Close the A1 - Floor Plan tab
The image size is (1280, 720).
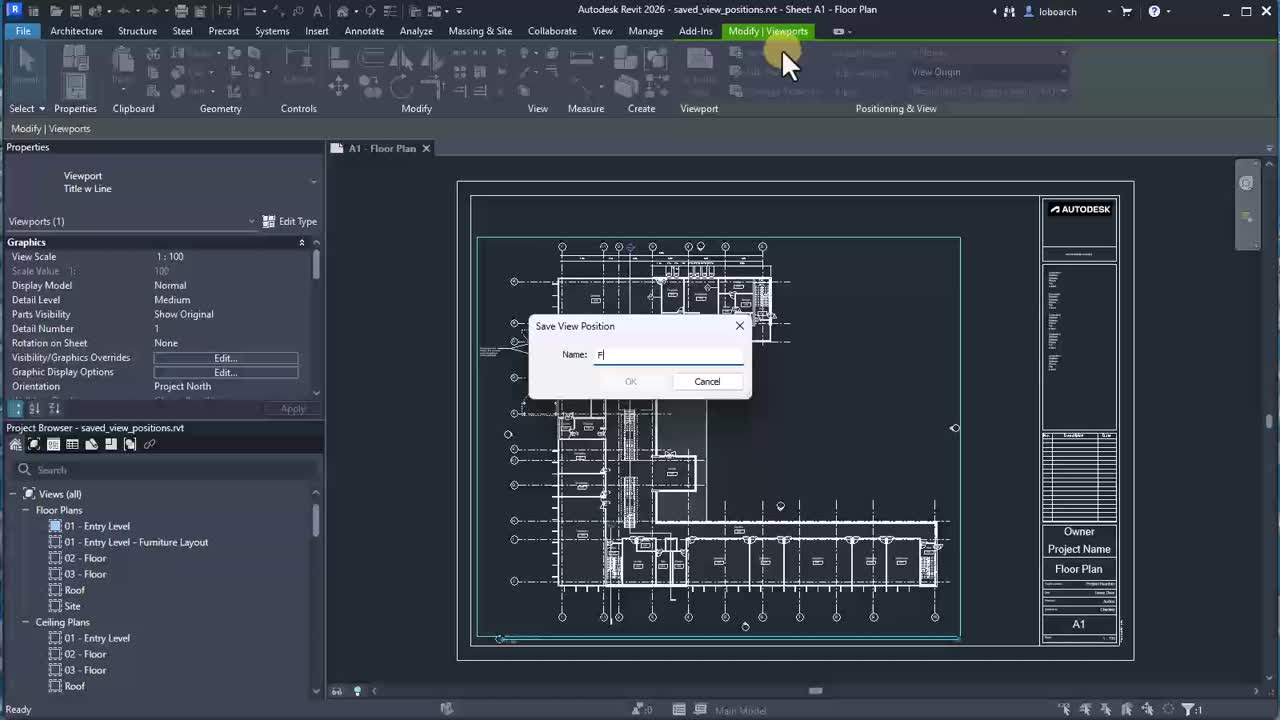tap(426, 148)
